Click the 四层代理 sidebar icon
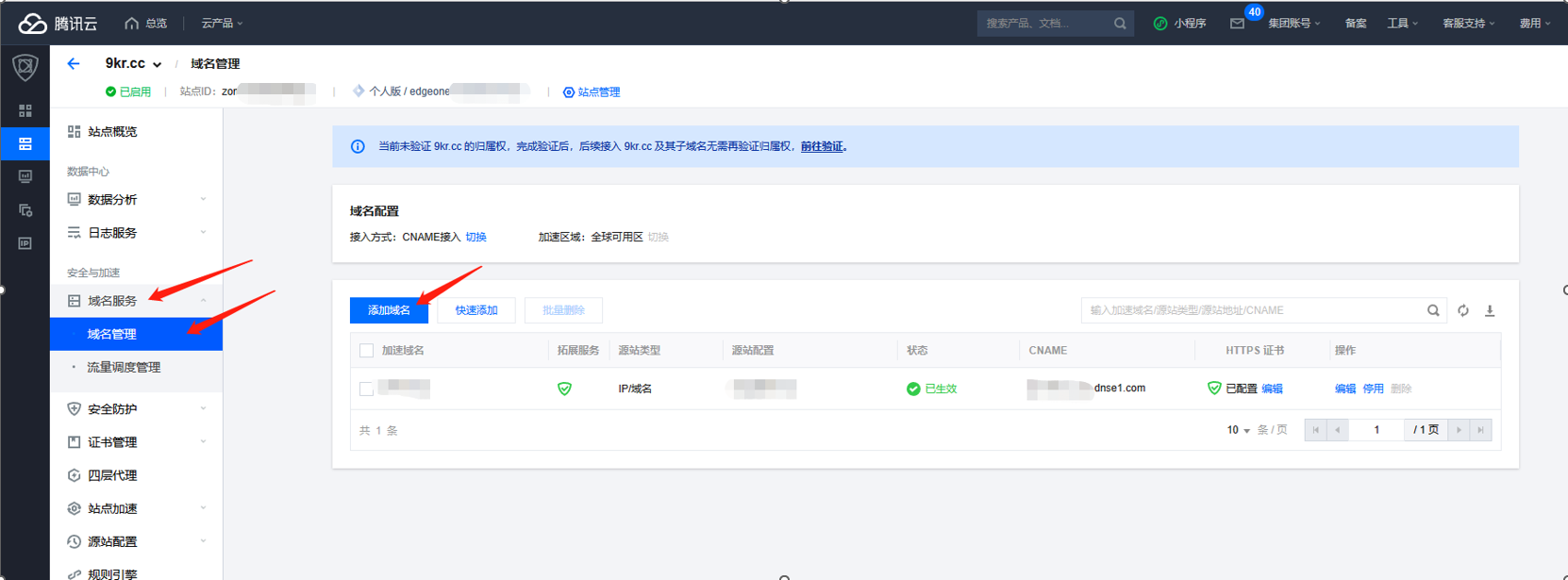The image size is (1568, 580). click(x=74, y=475)
